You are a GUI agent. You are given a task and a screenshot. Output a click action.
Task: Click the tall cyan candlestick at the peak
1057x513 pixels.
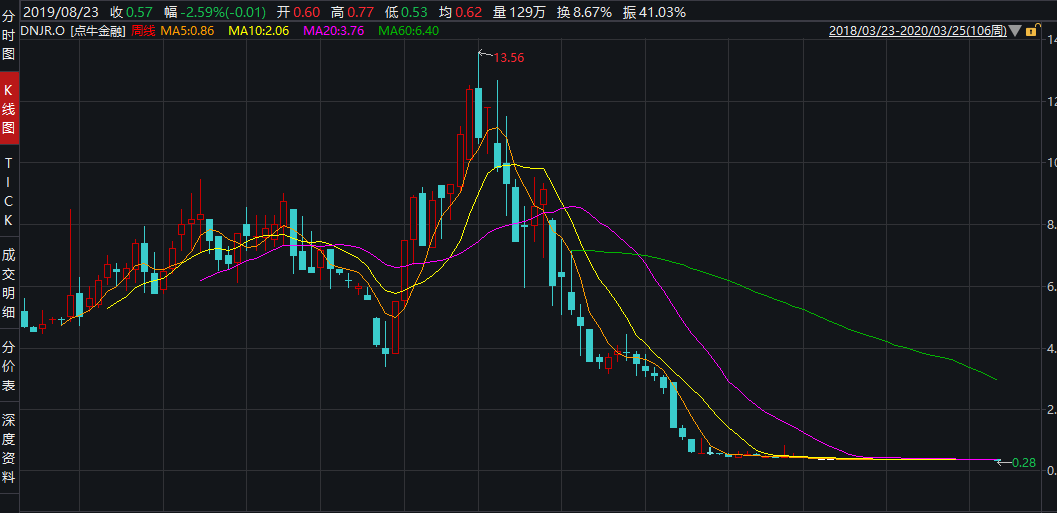(x=479, y=112)
